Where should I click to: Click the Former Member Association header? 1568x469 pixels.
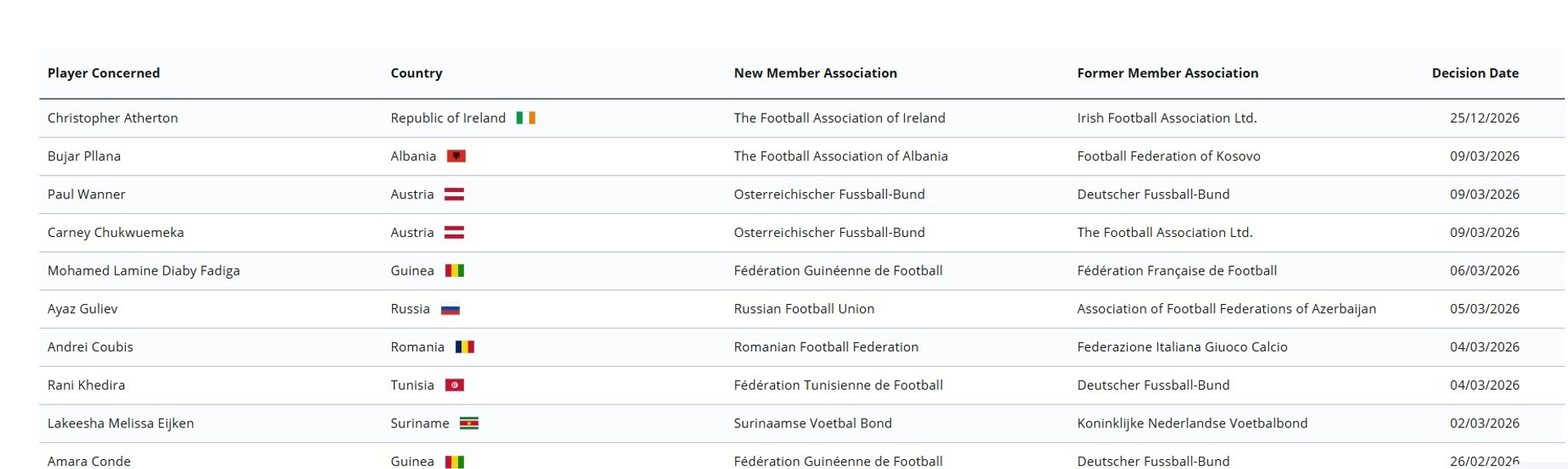[1167, 73]
